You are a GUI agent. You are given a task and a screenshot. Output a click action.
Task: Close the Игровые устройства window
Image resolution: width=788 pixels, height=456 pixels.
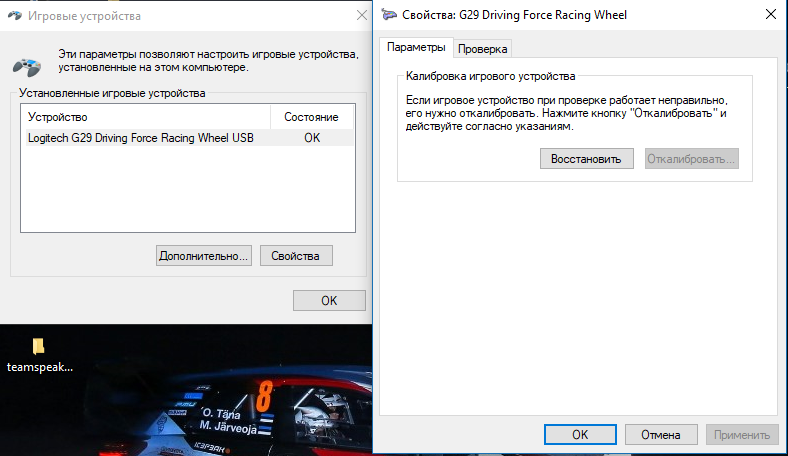coord(360,16)
